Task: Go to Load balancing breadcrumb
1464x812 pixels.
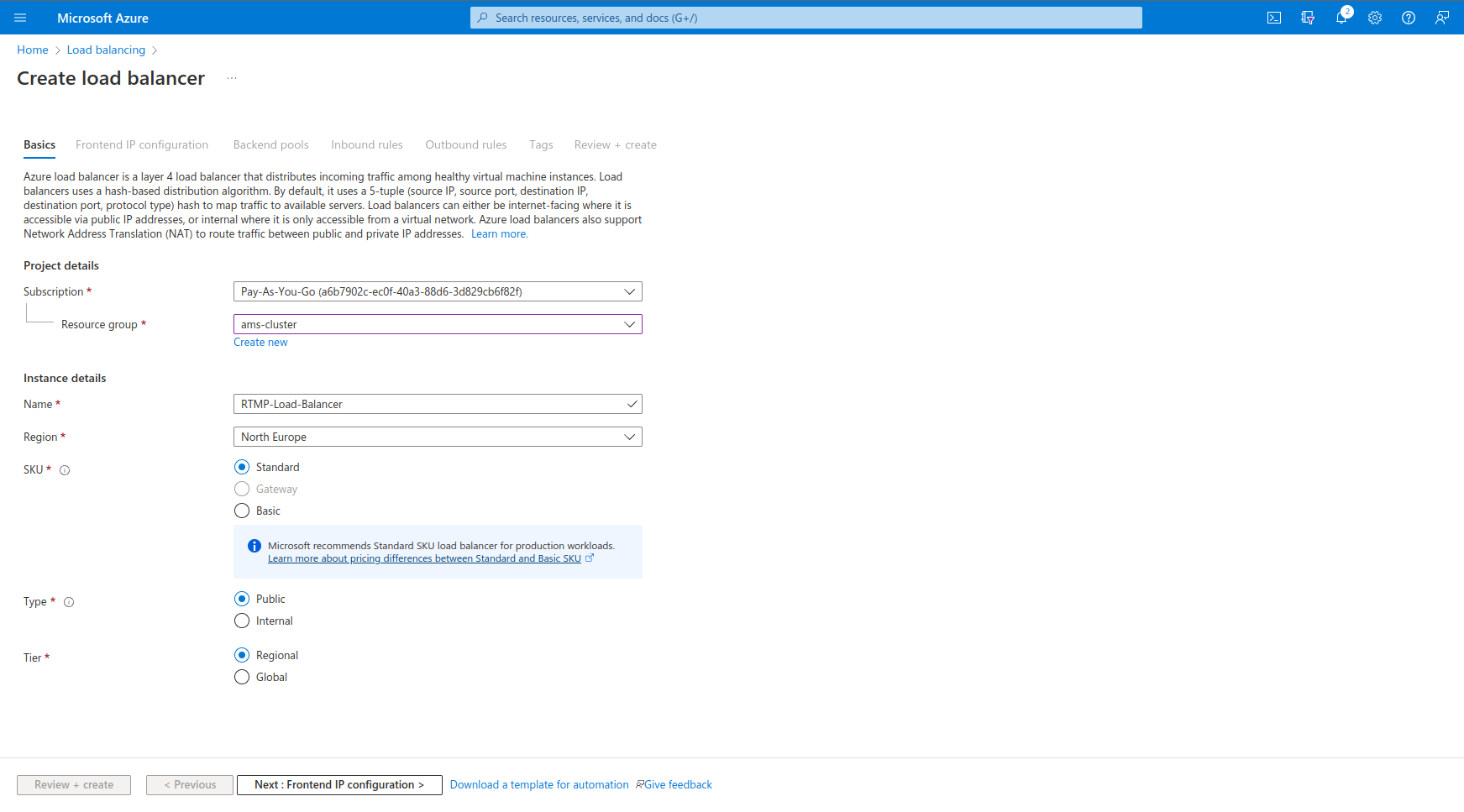Action: tap(106, 50)
